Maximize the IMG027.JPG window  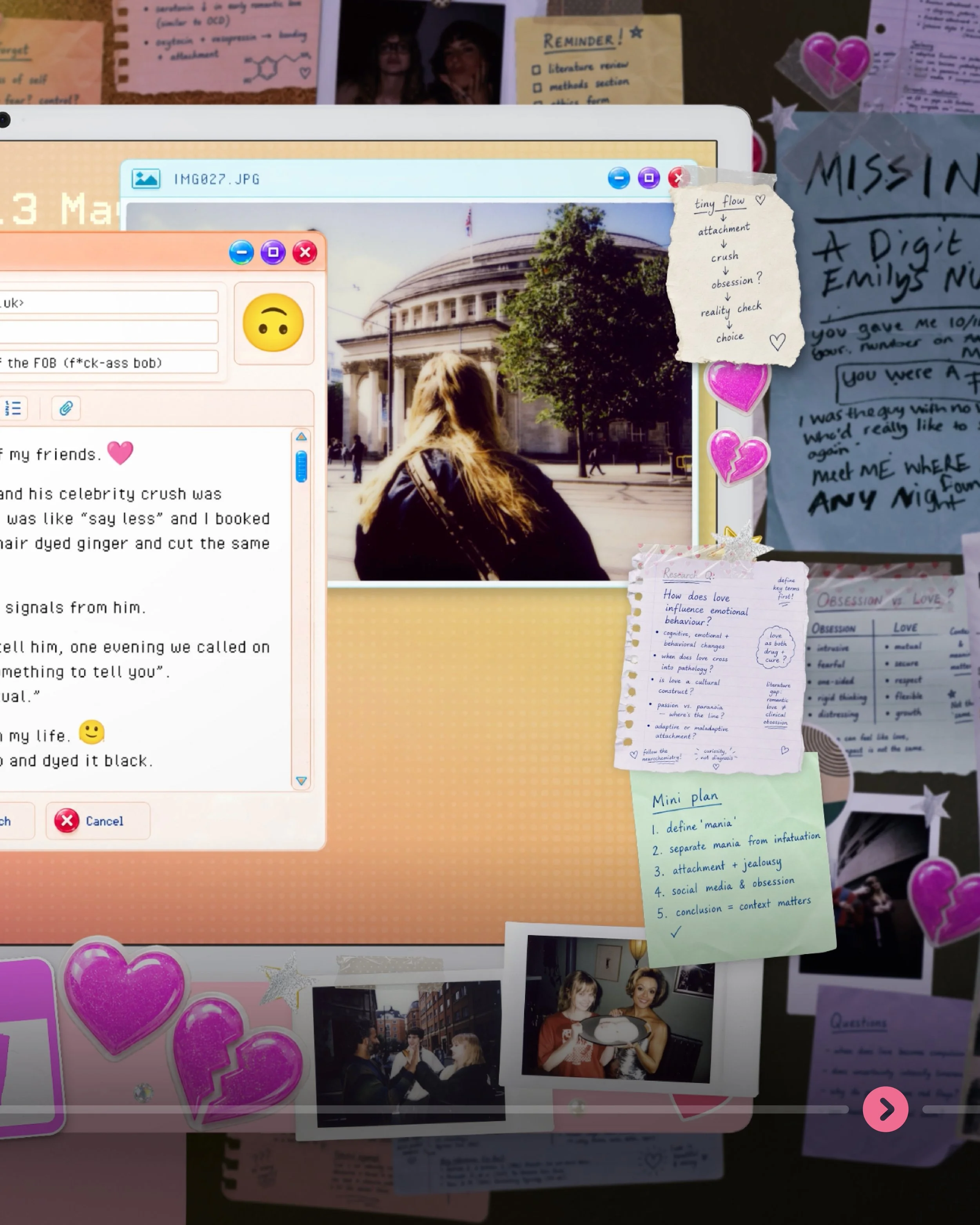(648, 178)
